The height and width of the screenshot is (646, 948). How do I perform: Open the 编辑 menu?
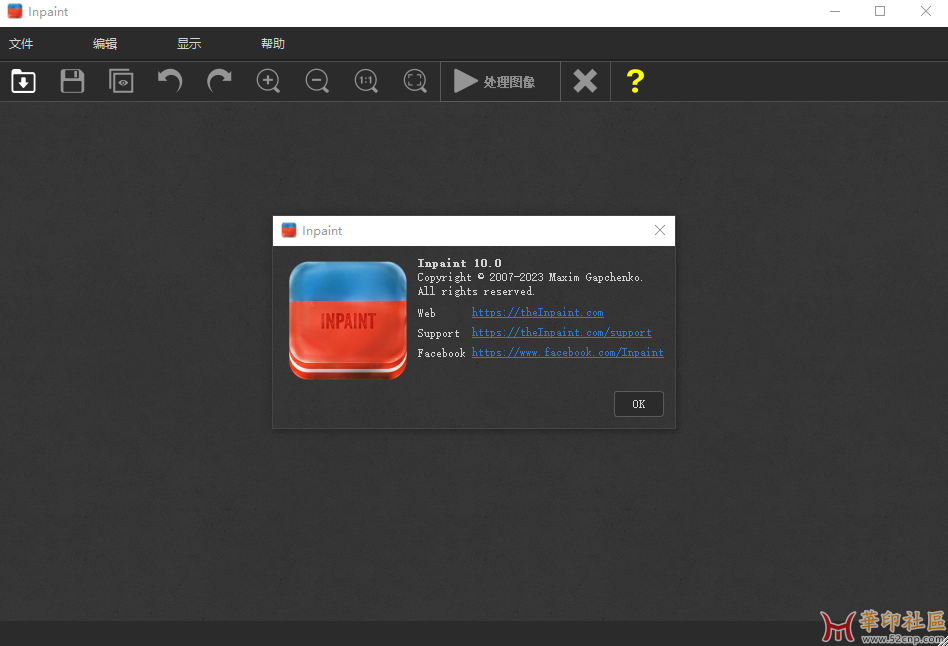105,44
